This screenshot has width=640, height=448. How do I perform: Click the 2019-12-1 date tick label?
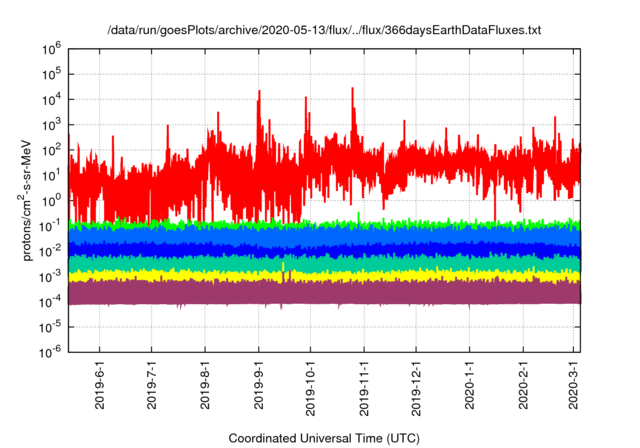416,388
